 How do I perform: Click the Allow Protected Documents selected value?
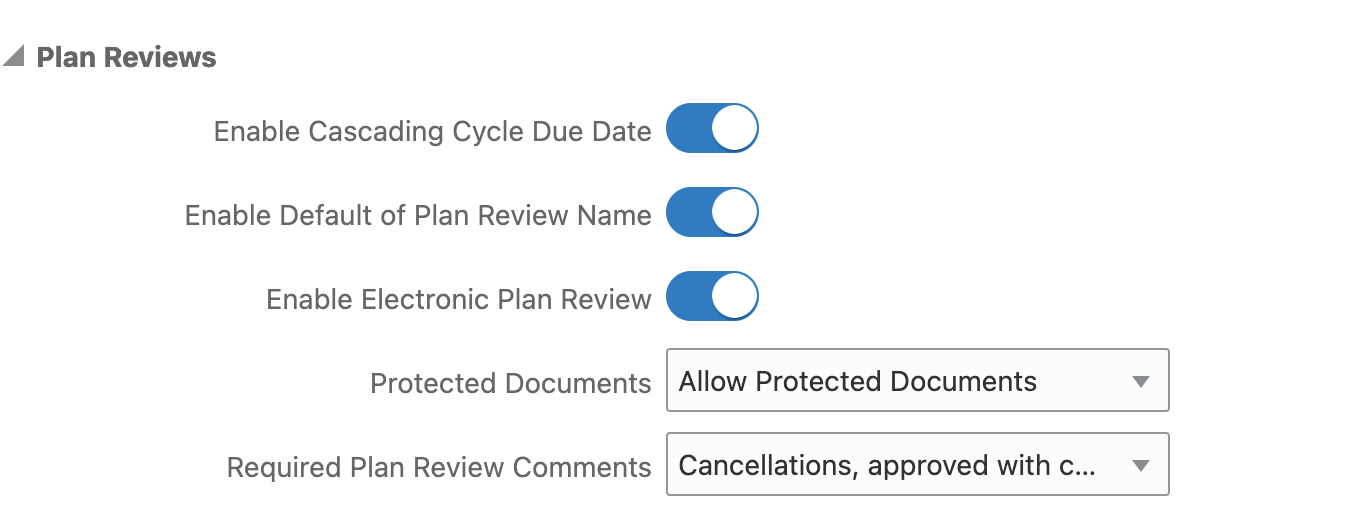857,381
